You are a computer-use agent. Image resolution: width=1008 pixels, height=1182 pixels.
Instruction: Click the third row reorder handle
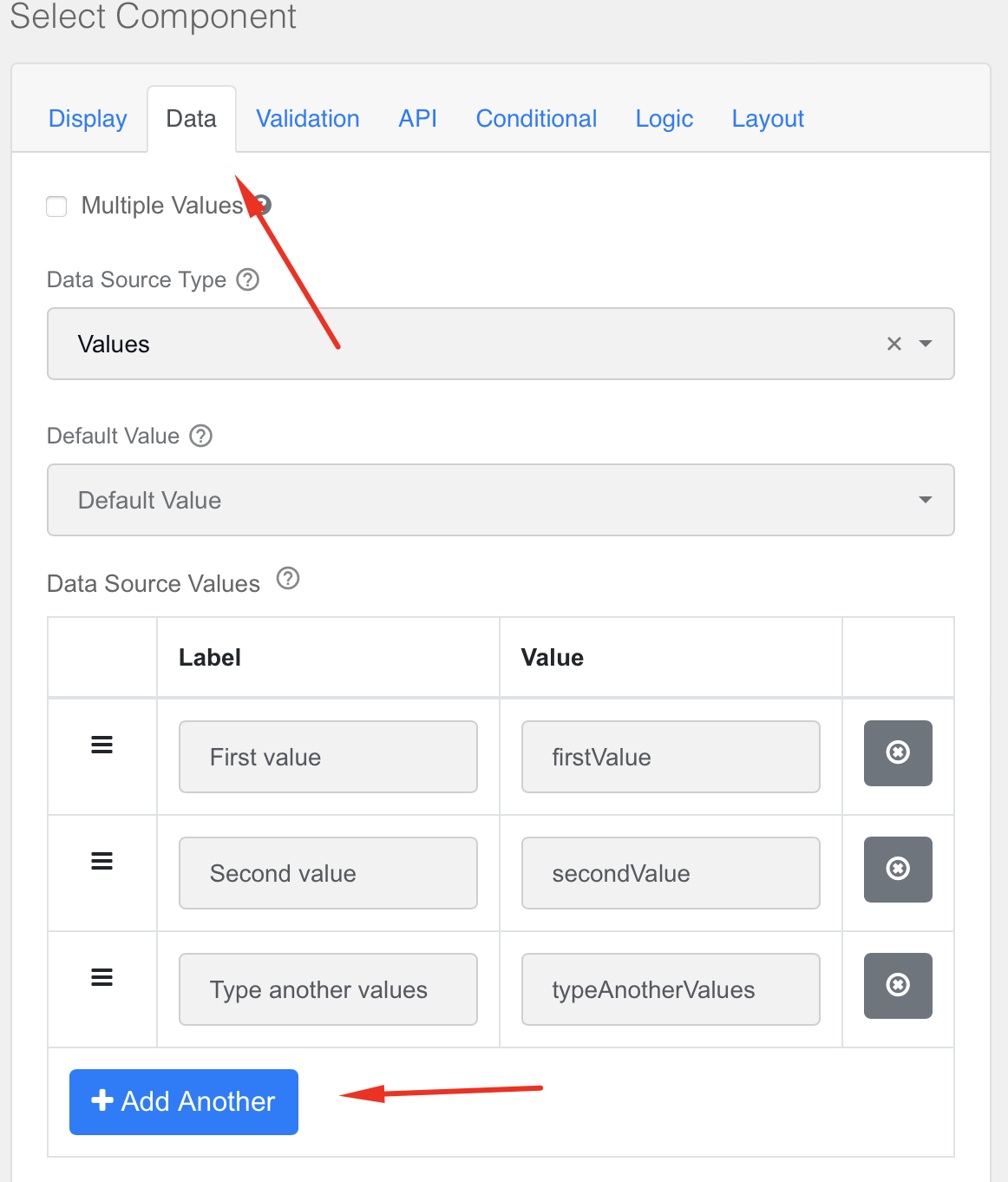(x=102, y=977)
